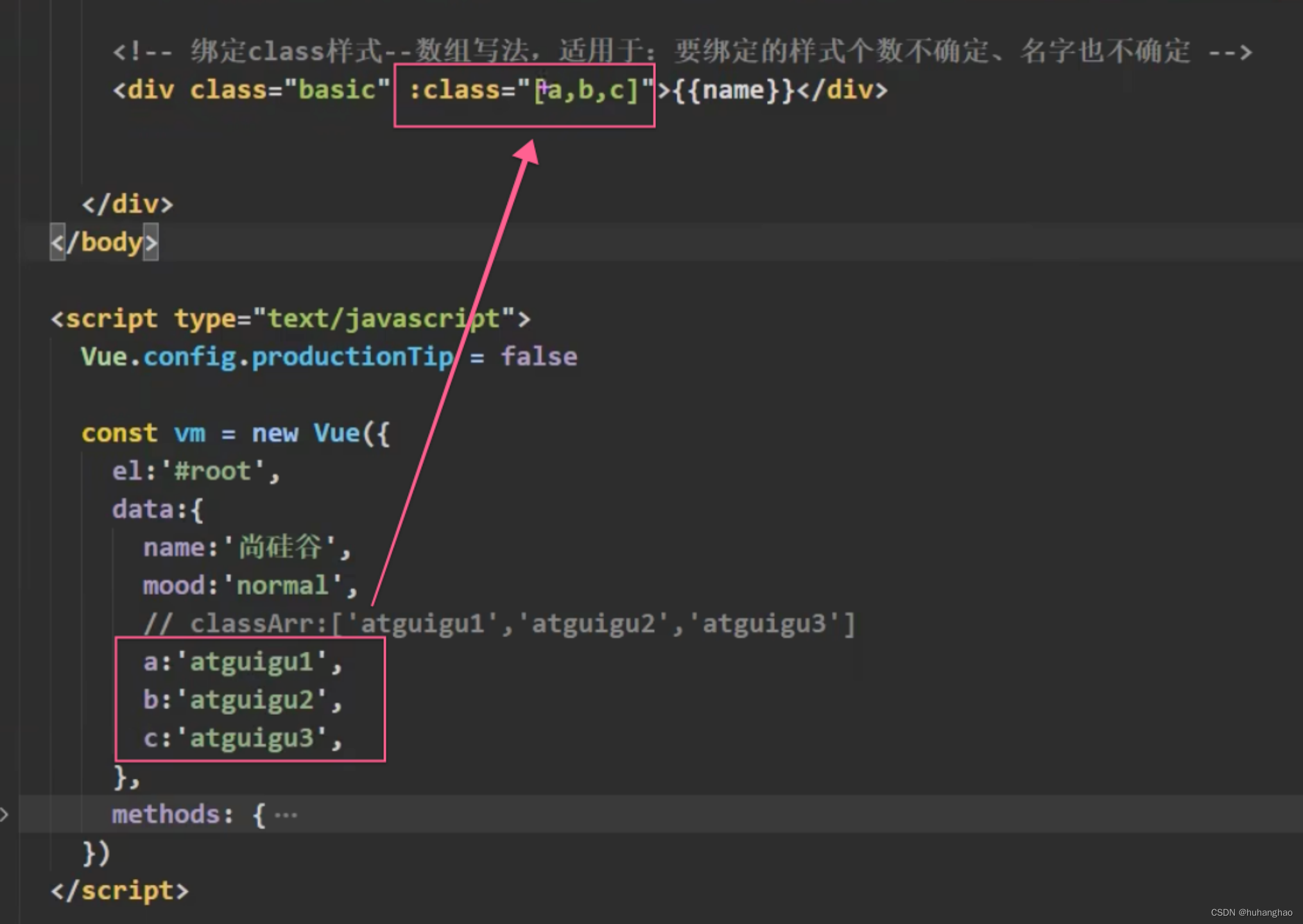Click the mood 'normal' value

pos(282,586)
